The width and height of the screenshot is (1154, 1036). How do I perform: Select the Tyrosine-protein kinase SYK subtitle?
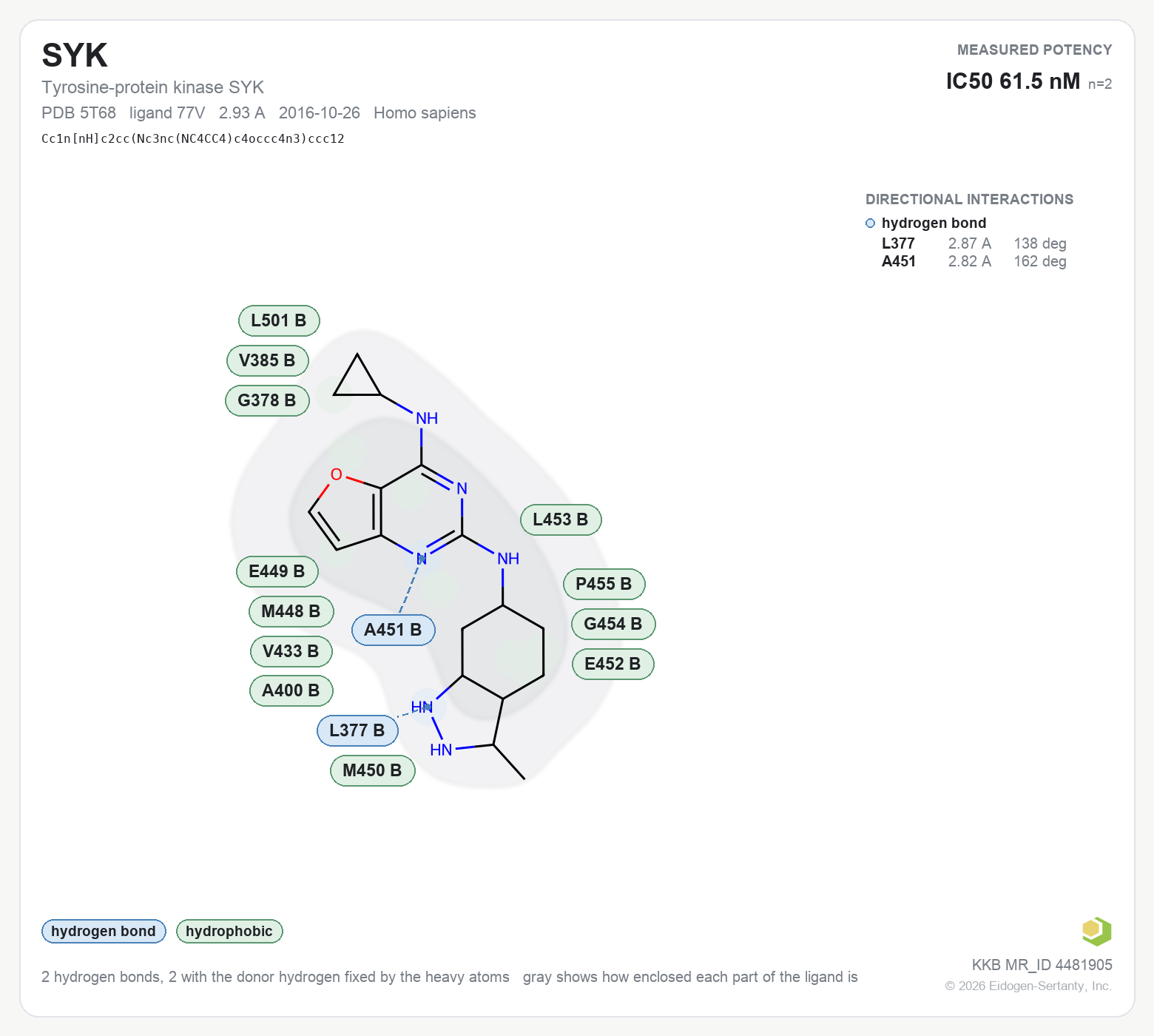click(x=152, y=87)
